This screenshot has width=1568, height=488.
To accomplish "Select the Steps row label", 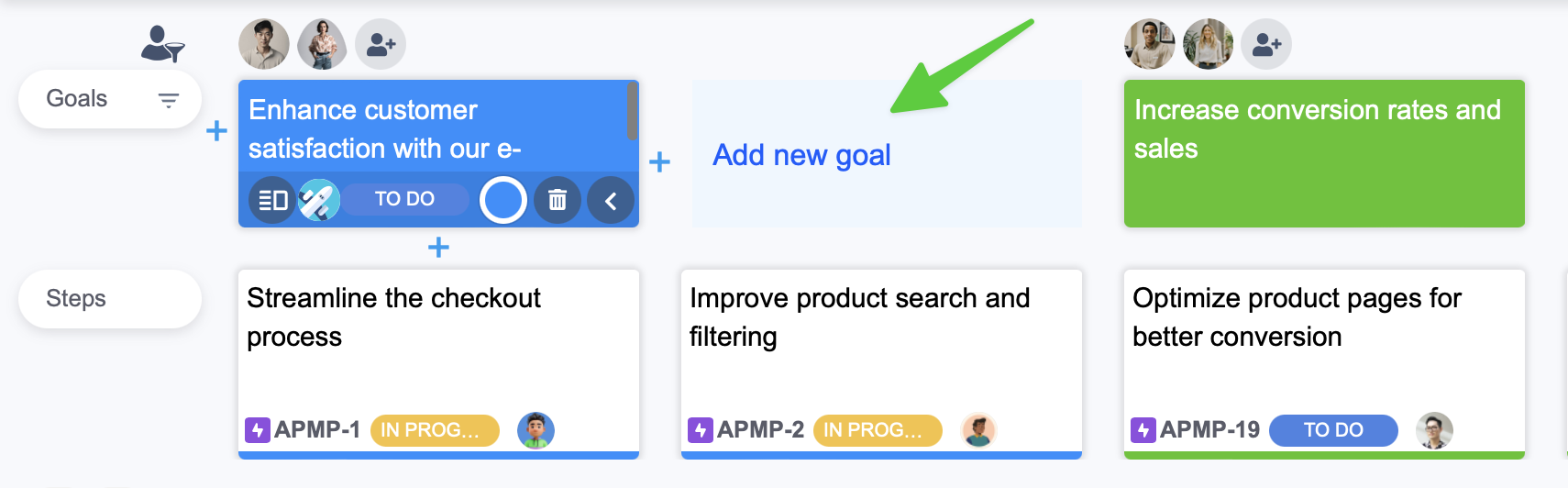I will point(77,299).
